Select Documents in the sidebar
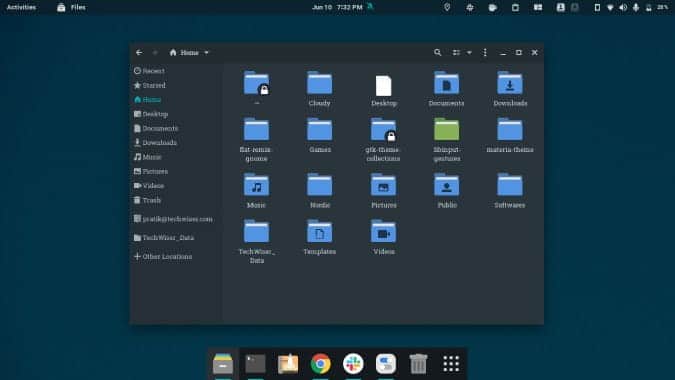 click(x=155, y=128)
